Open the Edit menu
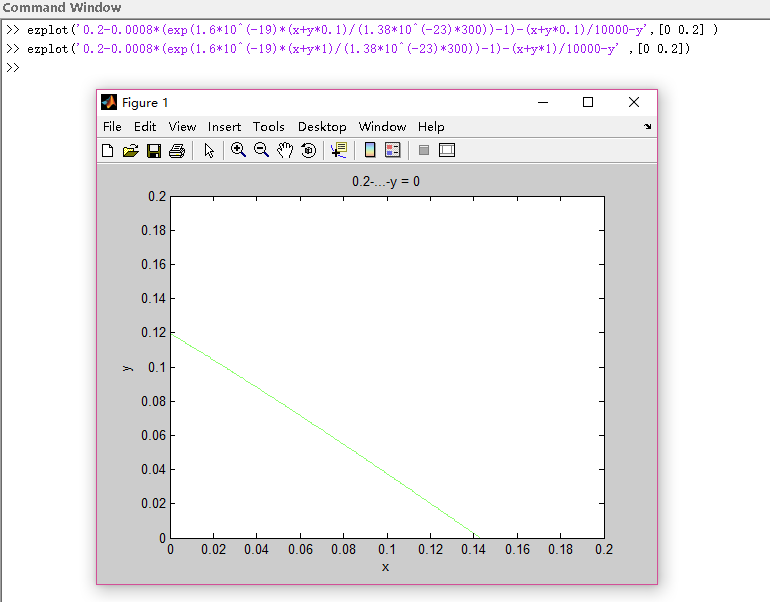Screen dimensions: 770x602 (145, 127)
